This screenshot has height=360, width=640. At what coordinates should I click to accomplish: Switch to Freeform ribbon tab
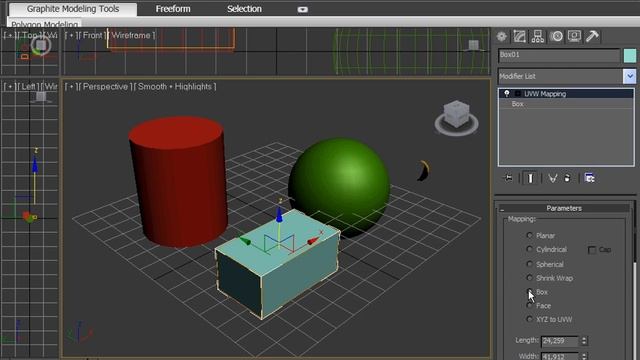tap(173, 9)
